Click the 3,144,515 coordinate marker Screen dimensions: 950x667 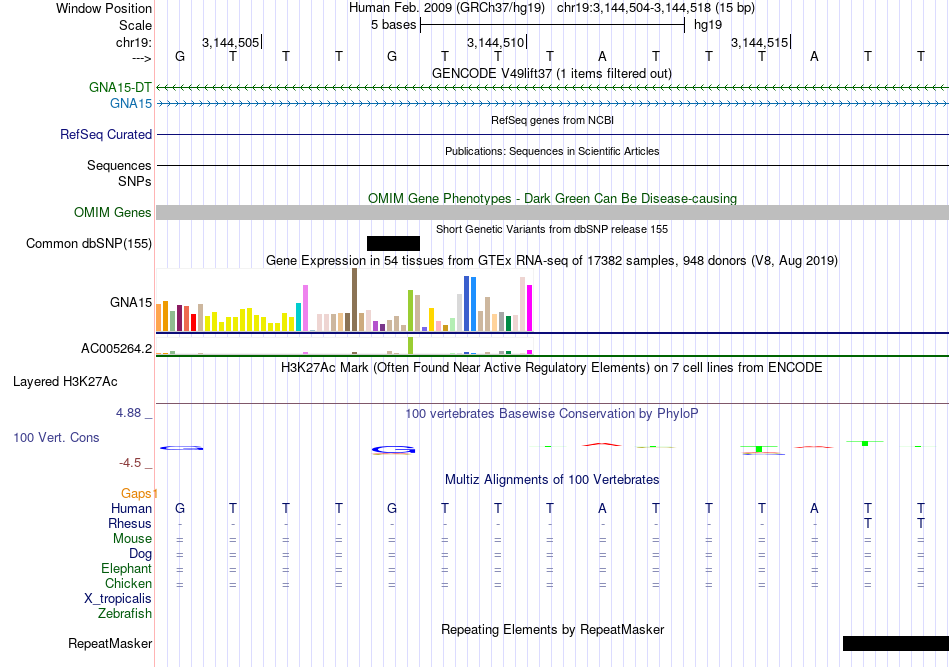point(760,42)
